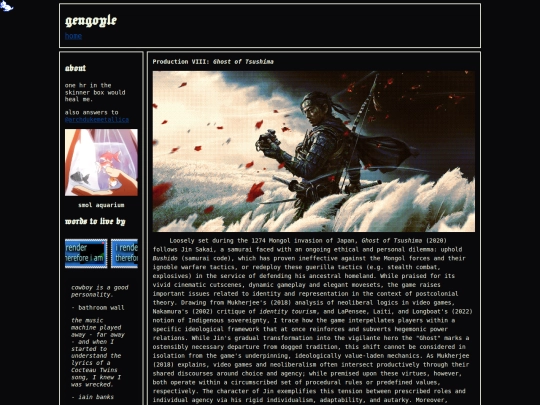Click the '- iain banks' attribution
The height and width of the screenshot is (405, 540).
pos(92,397)
